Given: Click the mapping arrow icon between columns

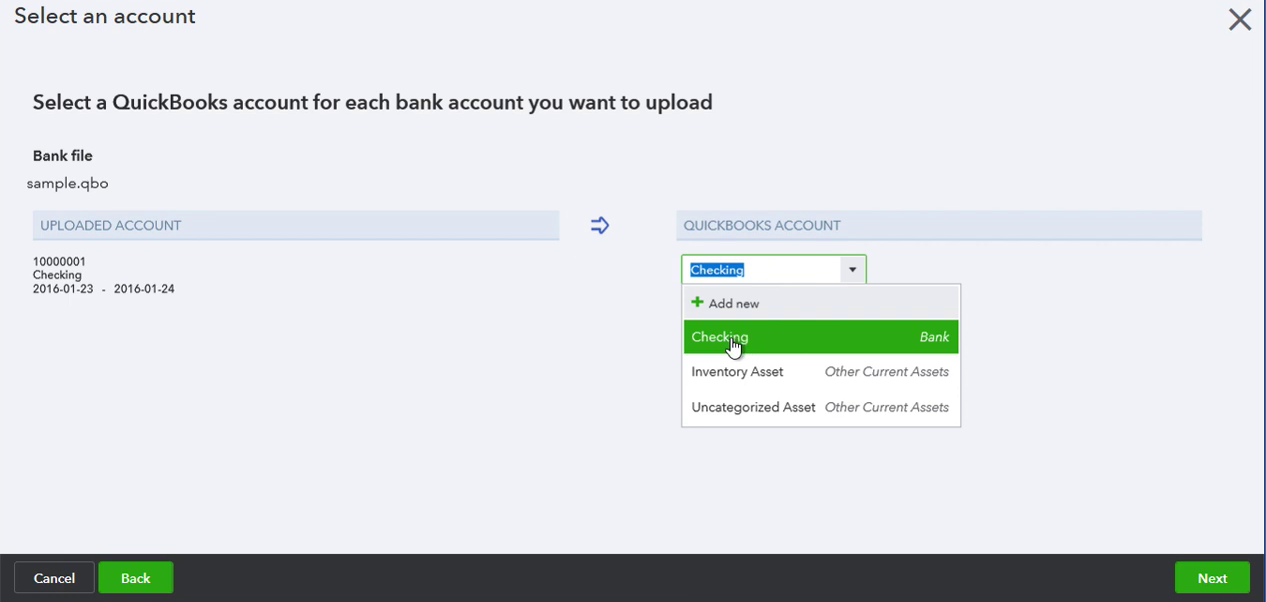Looking at the screenshot, I should (600, 226).
